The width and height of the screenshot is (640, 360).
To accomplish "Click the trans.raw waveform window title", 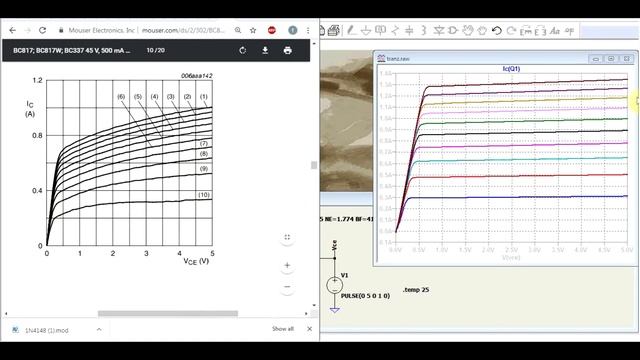I will [398, 59].
